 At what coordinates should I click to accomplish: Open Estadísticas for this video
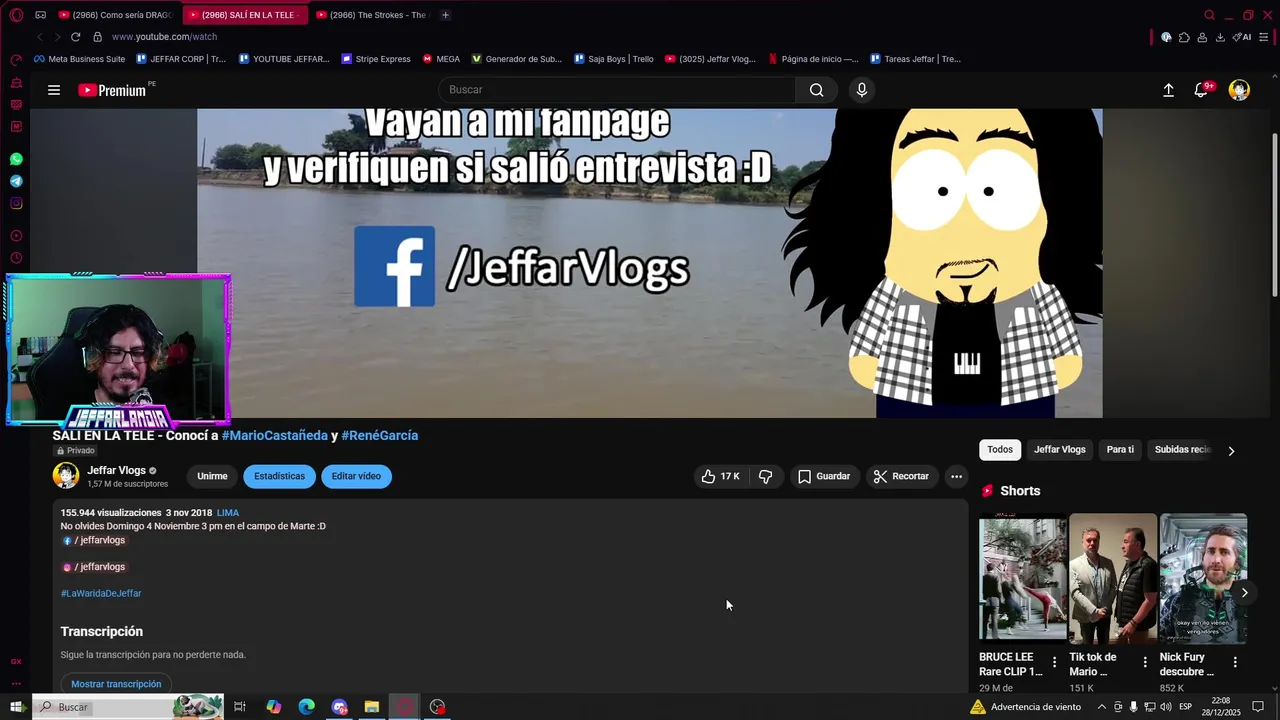279,476
